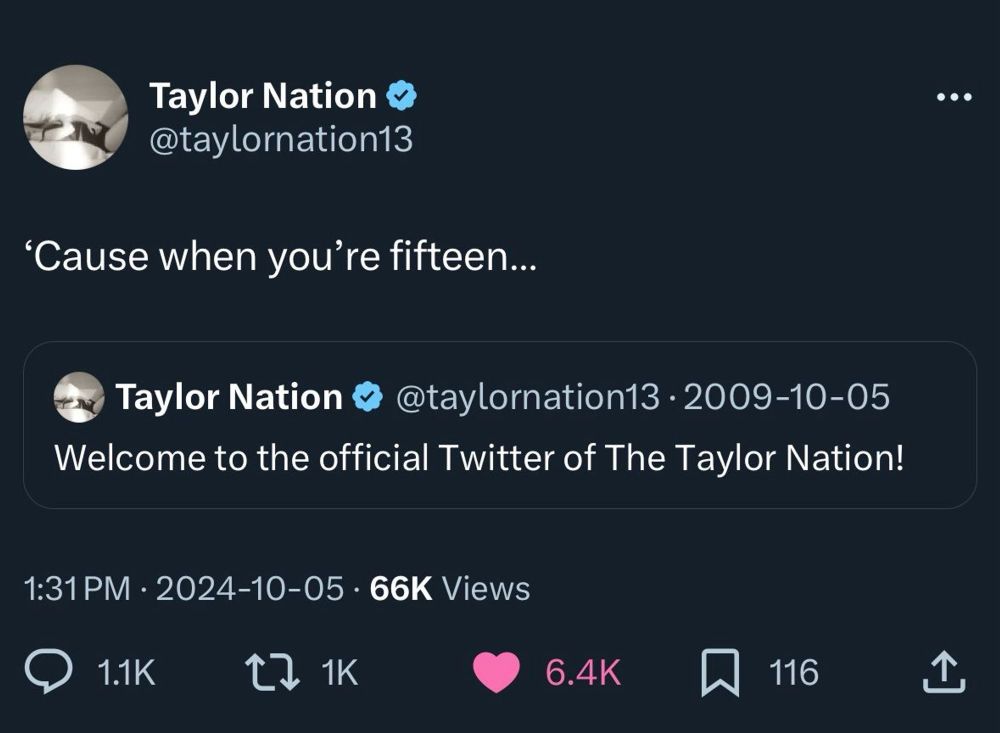Click the share upload icon
Viewport: 1000px width, 733px height.
(x=944, y=672)
